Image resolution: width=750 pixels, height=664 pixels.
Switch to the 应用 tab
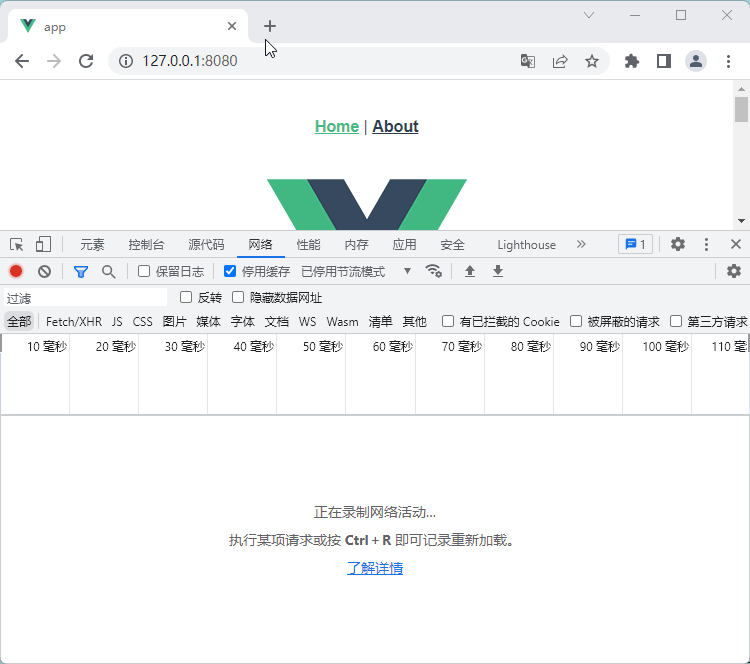(x=404, y=245)
